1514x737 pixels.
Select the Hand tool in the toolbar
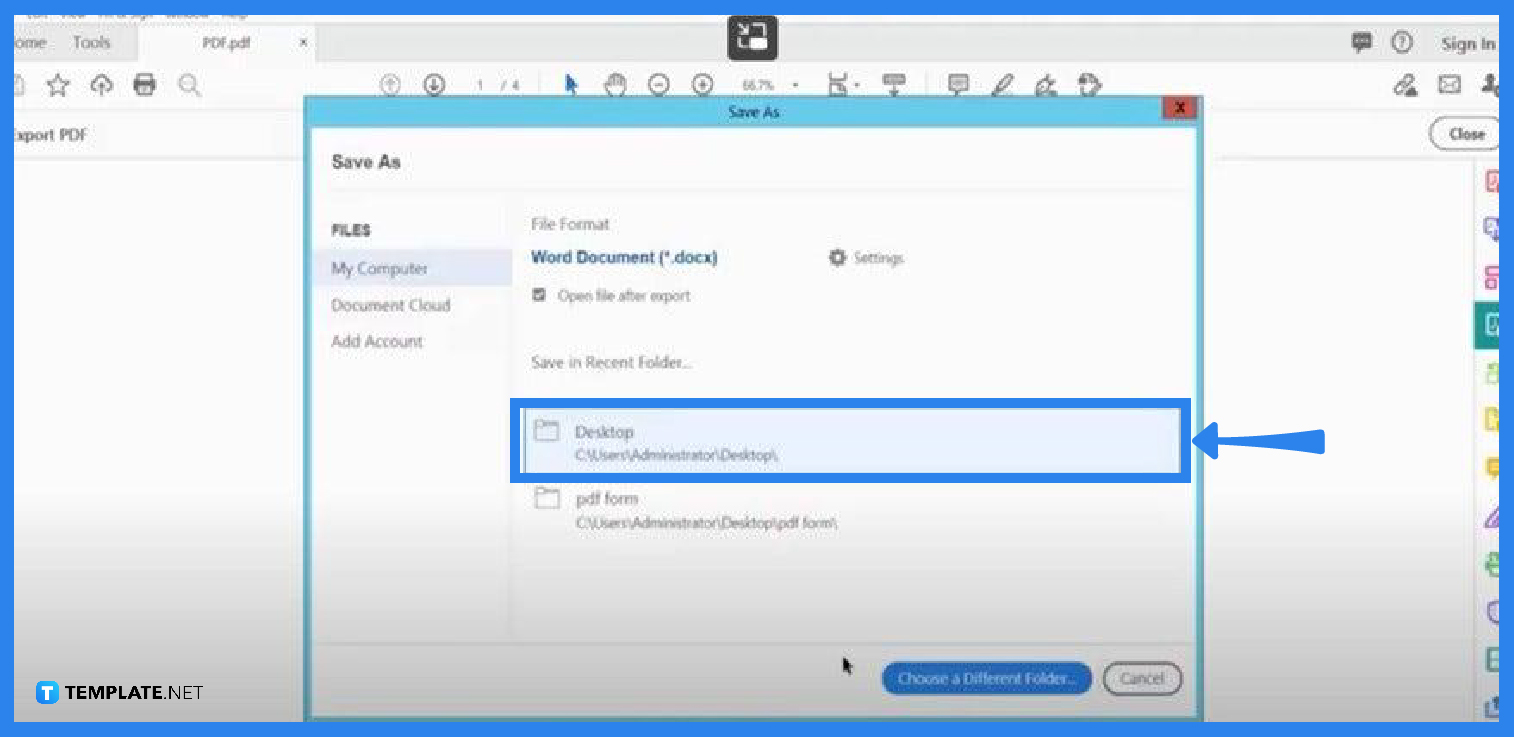(x=616, y=85)
